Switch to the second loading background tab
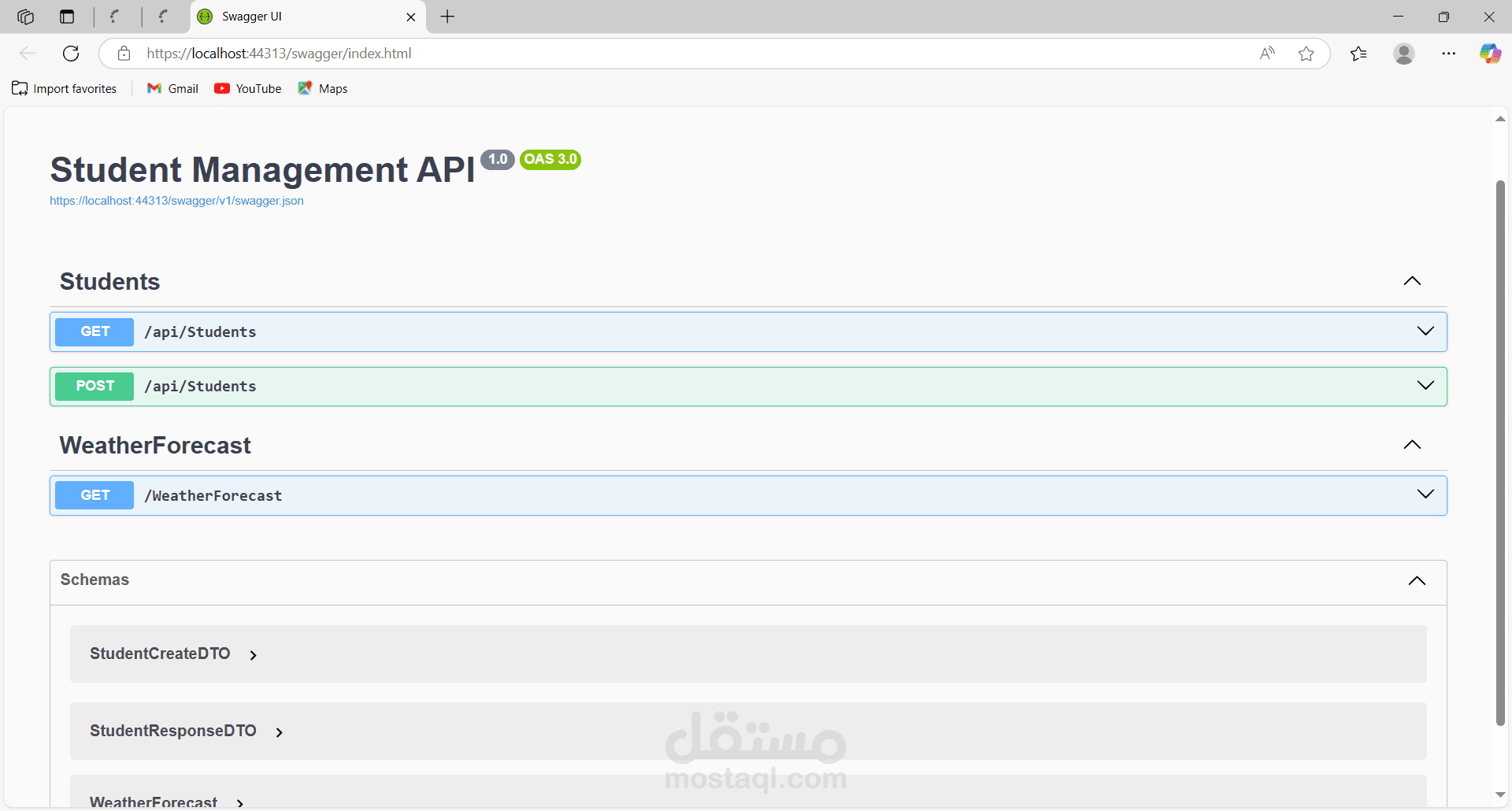Screen dimensions: 1512x811 [x=164, y=17]
